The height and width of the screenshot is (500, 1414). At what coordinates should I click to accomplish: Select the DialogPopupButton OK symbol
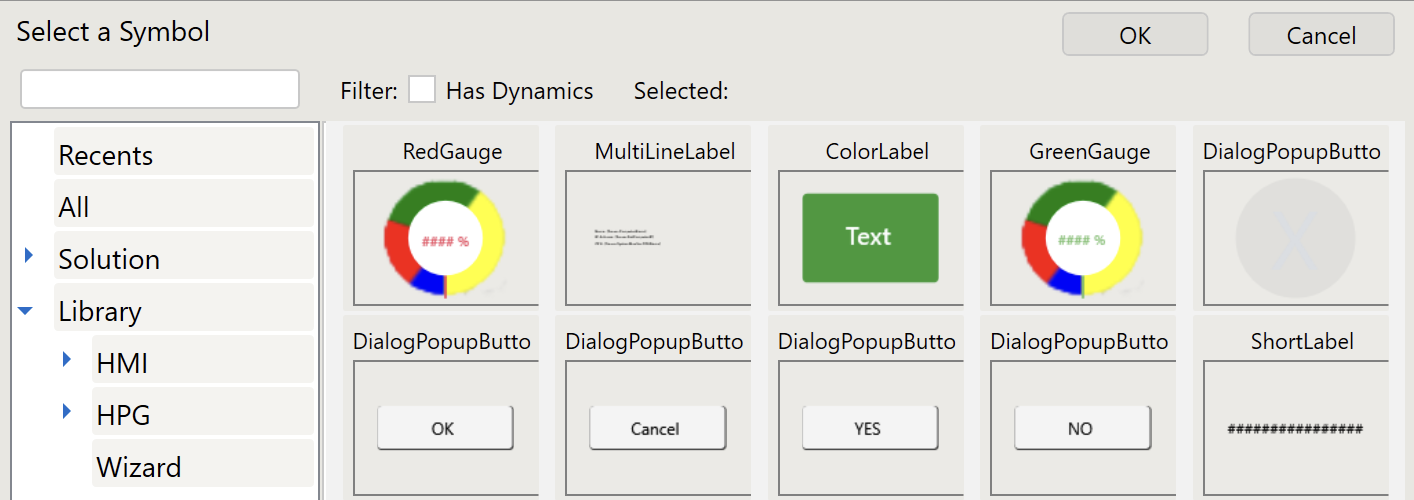445,428
